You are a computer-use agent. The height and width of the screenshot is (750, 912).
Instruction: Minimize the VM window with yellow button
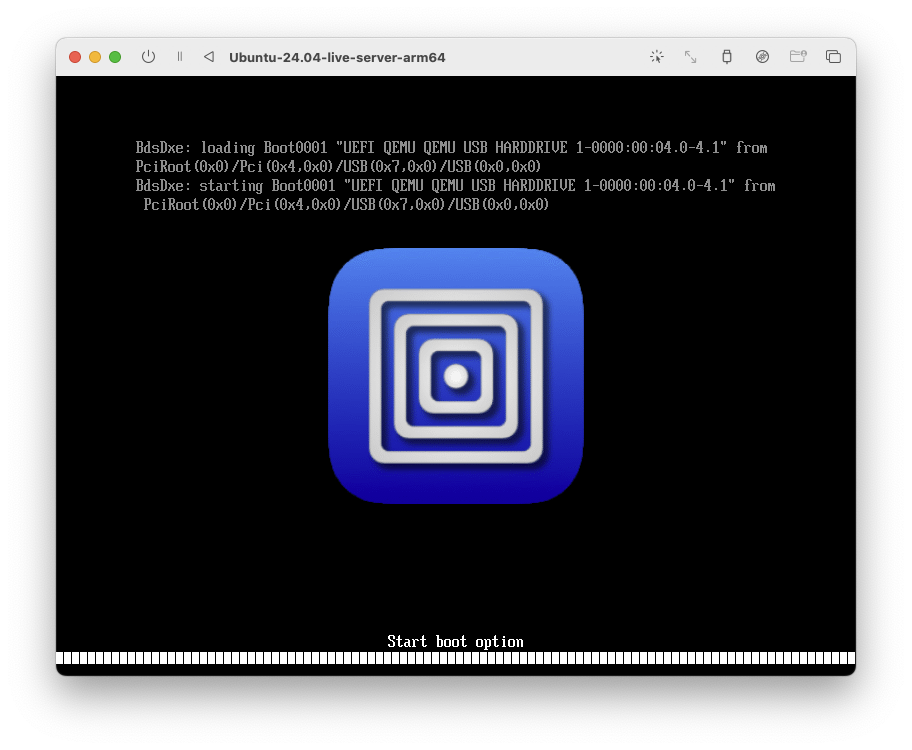click(x=95, y=57)
